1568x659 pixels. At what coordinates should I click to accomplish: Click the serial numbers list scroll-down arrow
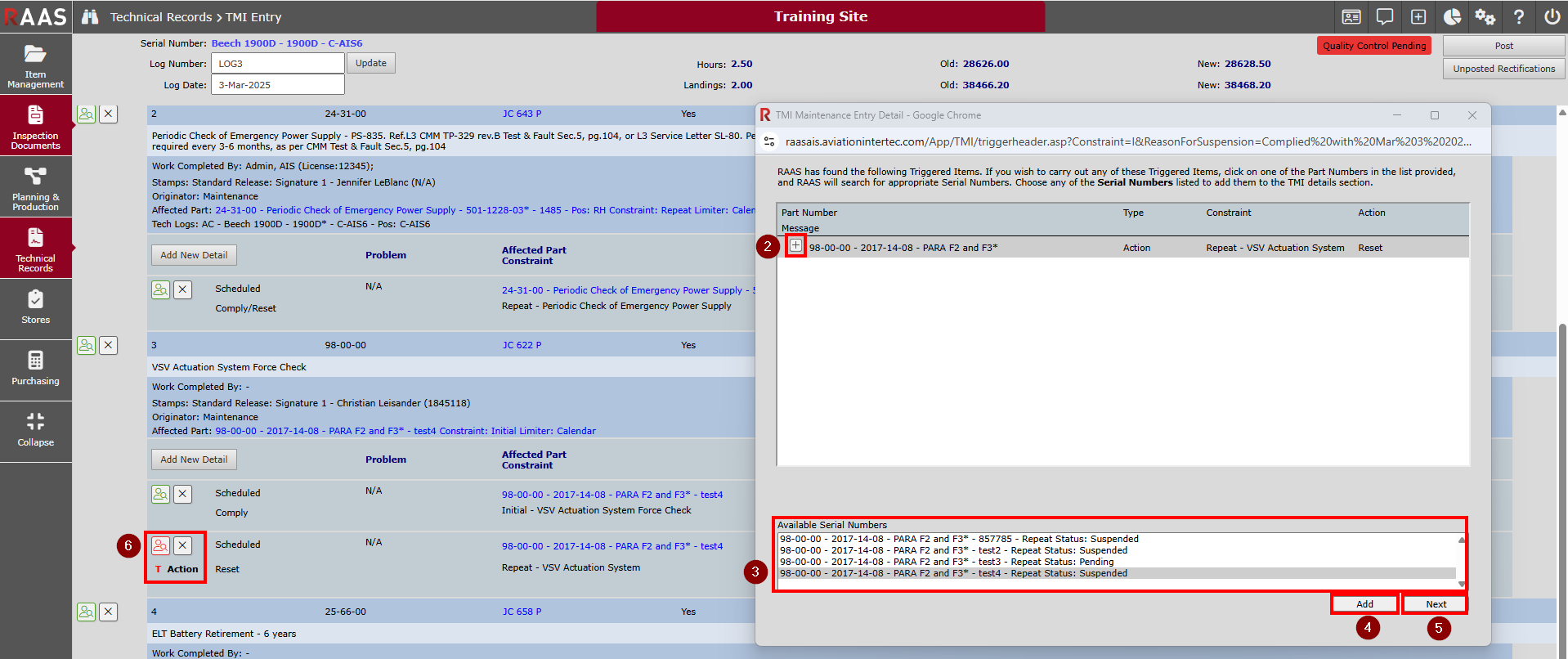click(1462, 584)
